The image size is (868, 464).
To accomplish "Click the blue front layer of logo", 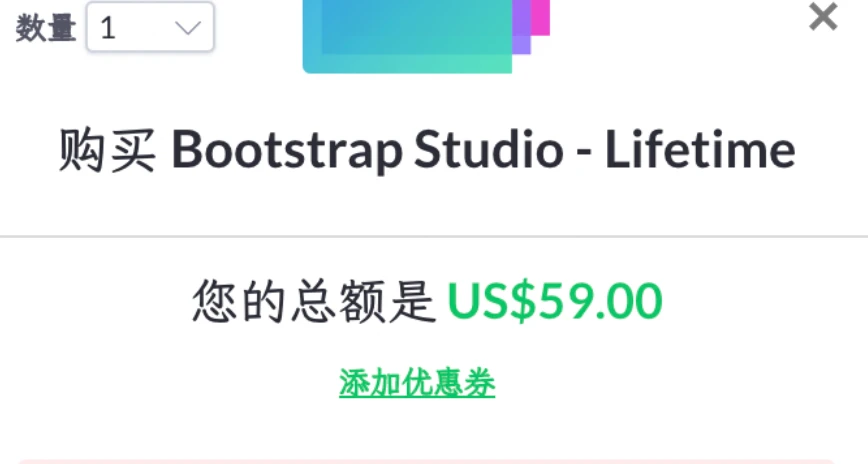I will 416,27.
